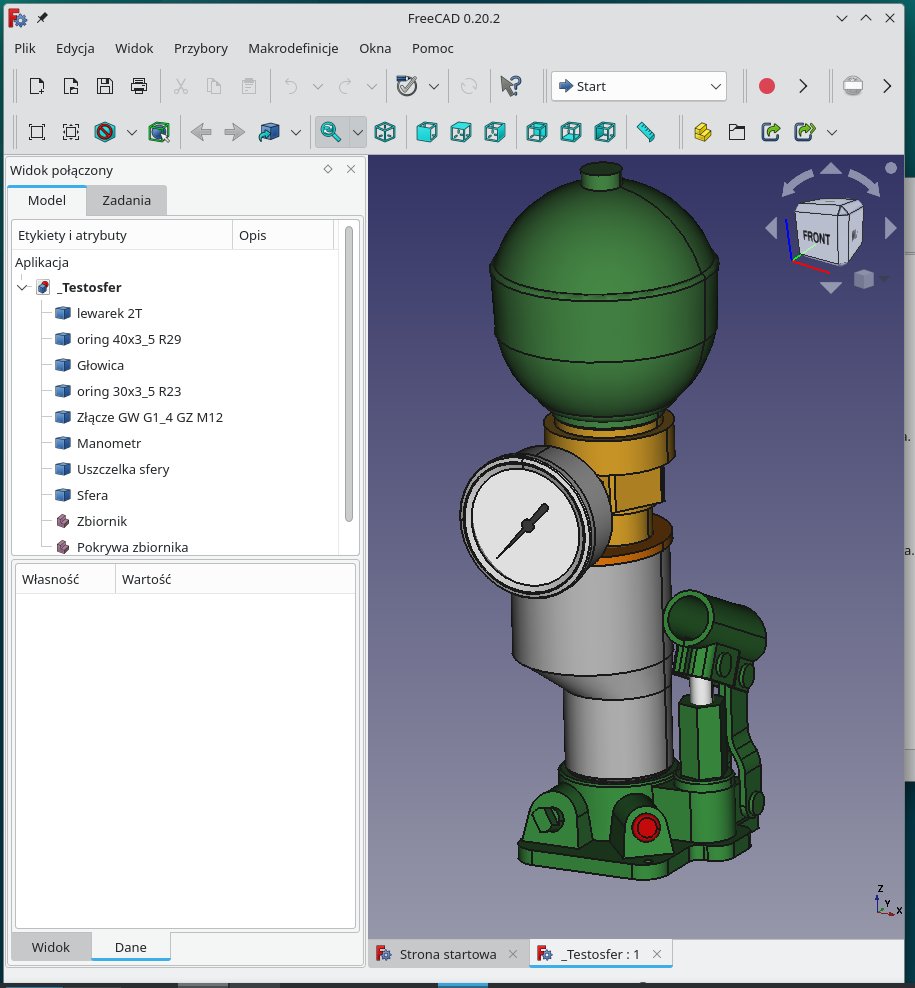Image resolution: width=915 pixels, height=988 pixels.
Task: Click the Save document icon
Action: tap(104, 86)
